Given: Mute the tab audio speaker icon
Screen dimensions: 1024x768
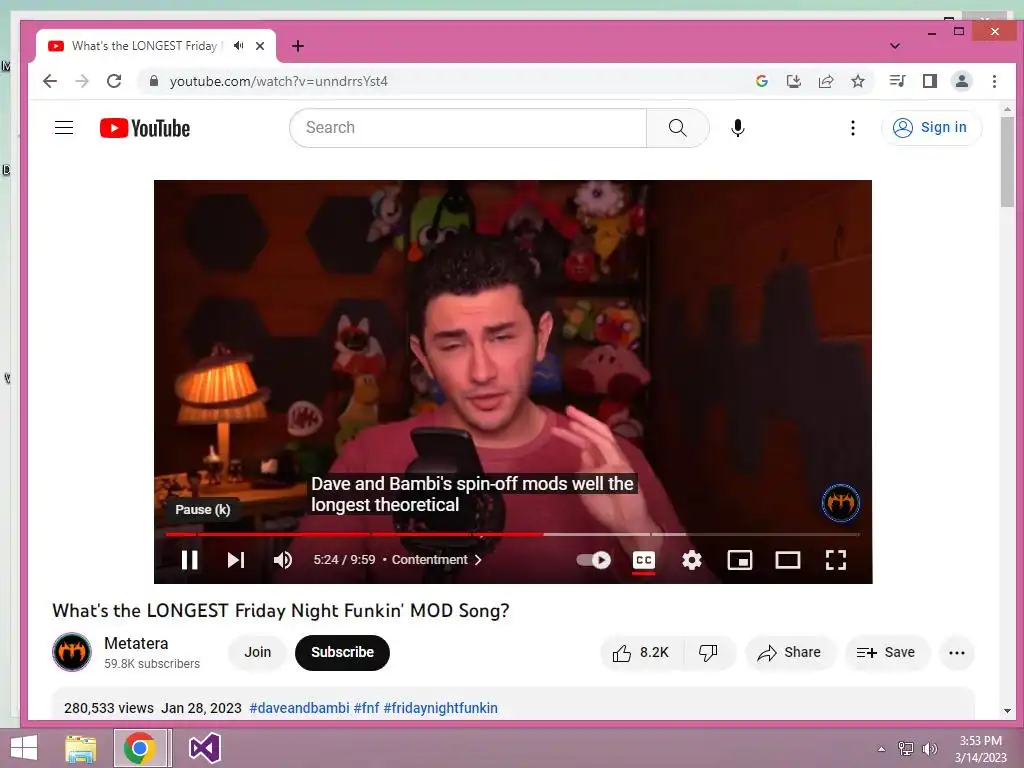Looking at the screenshot, I should (239, 46).
